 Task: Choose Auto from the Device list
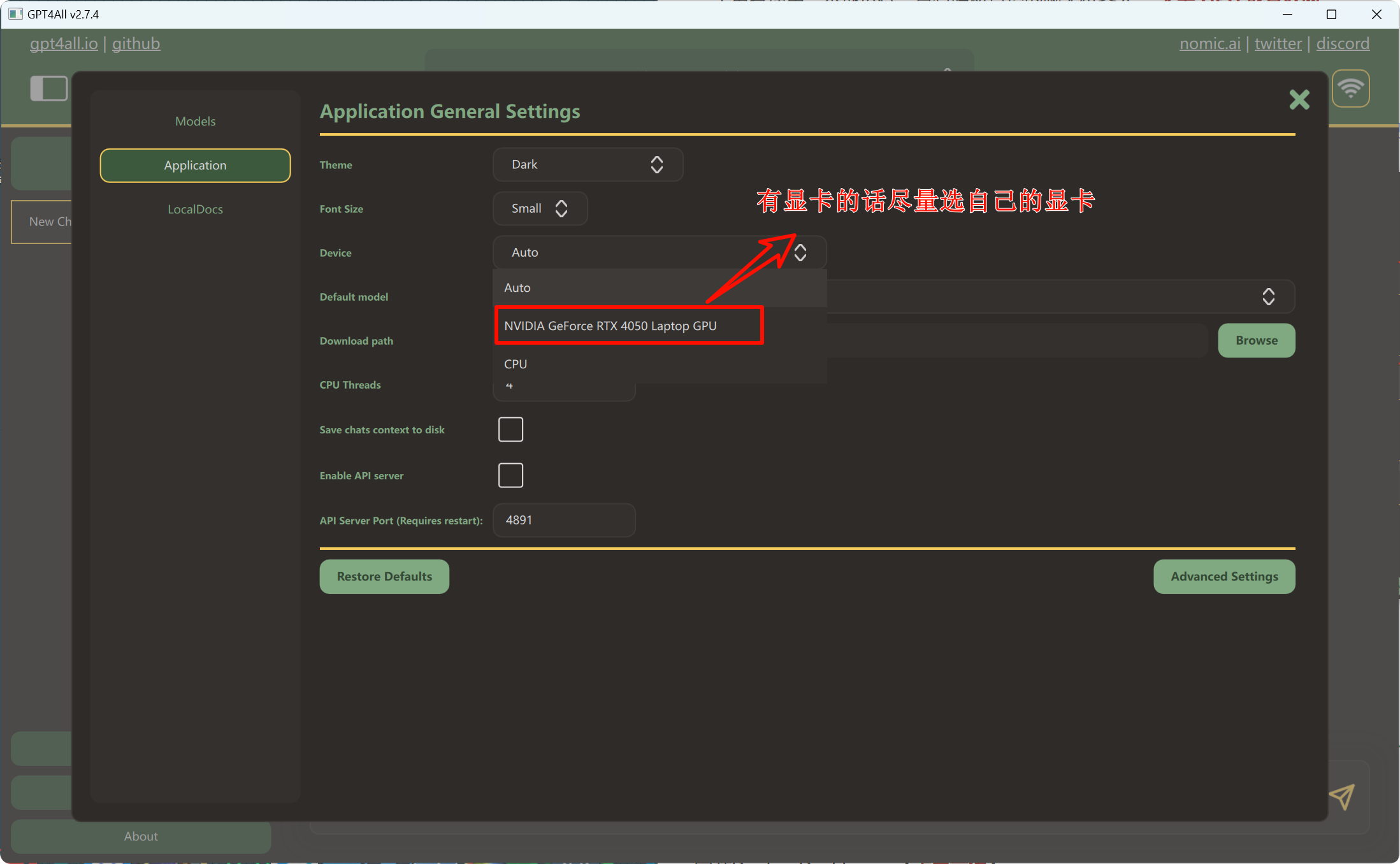coord(660,287)
